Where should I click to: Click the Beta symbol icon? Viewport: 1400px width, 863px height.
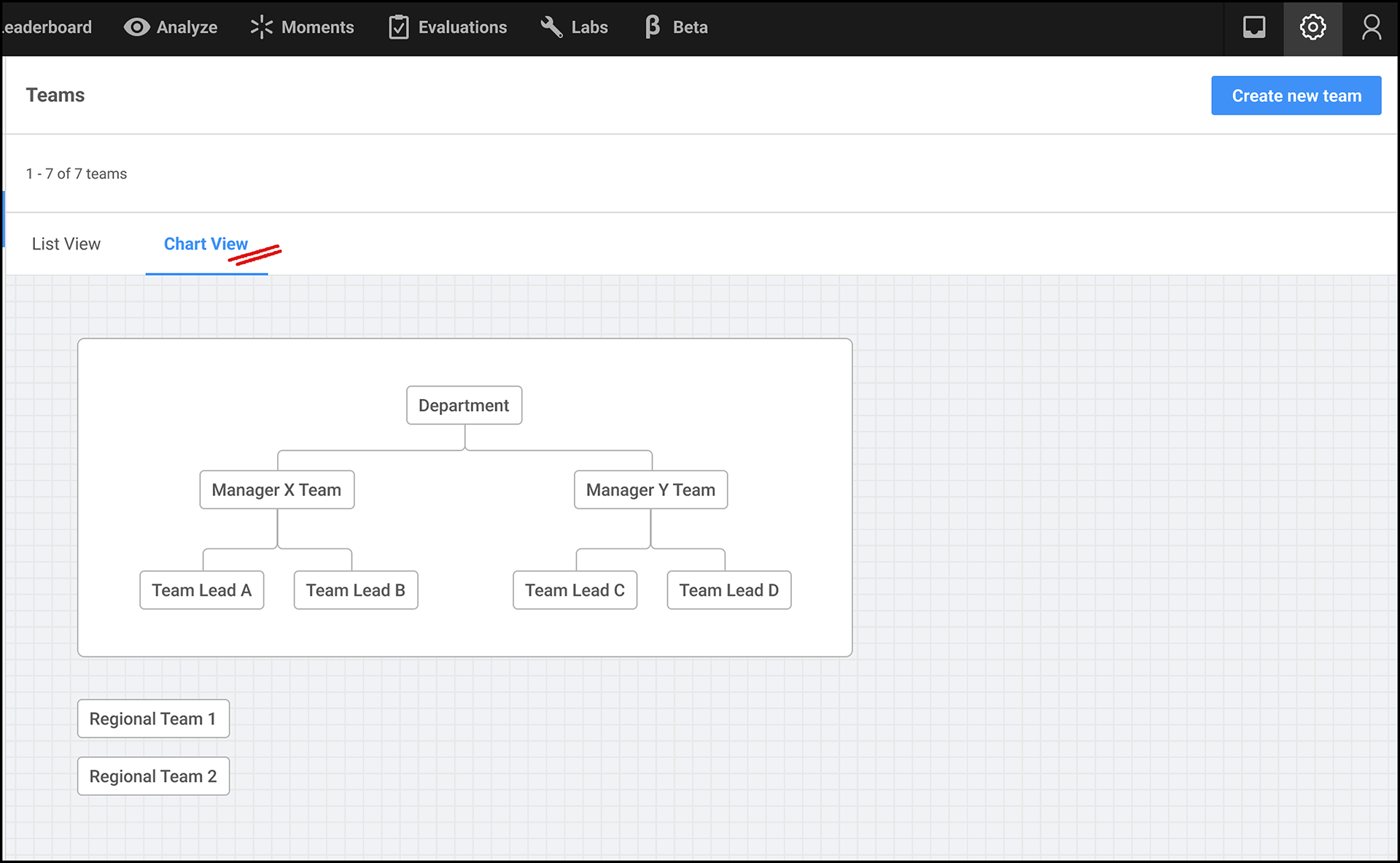(652, 27)
